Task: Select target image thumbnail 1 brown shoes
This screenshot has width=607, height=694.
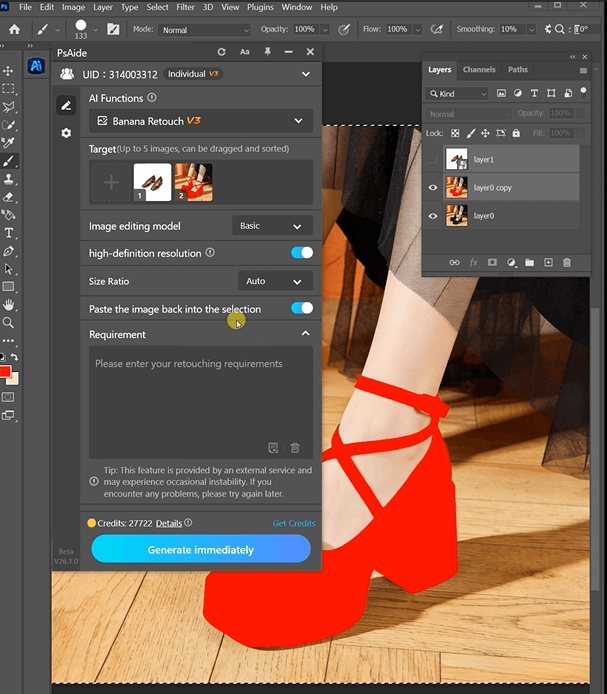Action: (152, 182)
